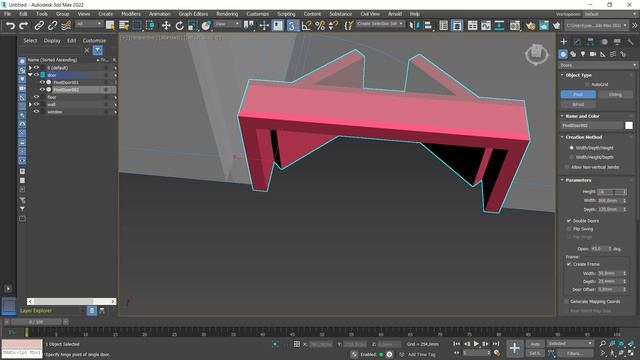The width and height of the screenshot is (640, 360).
Task: Choose the Select and Rotate tool
Action: coord(180,26)
